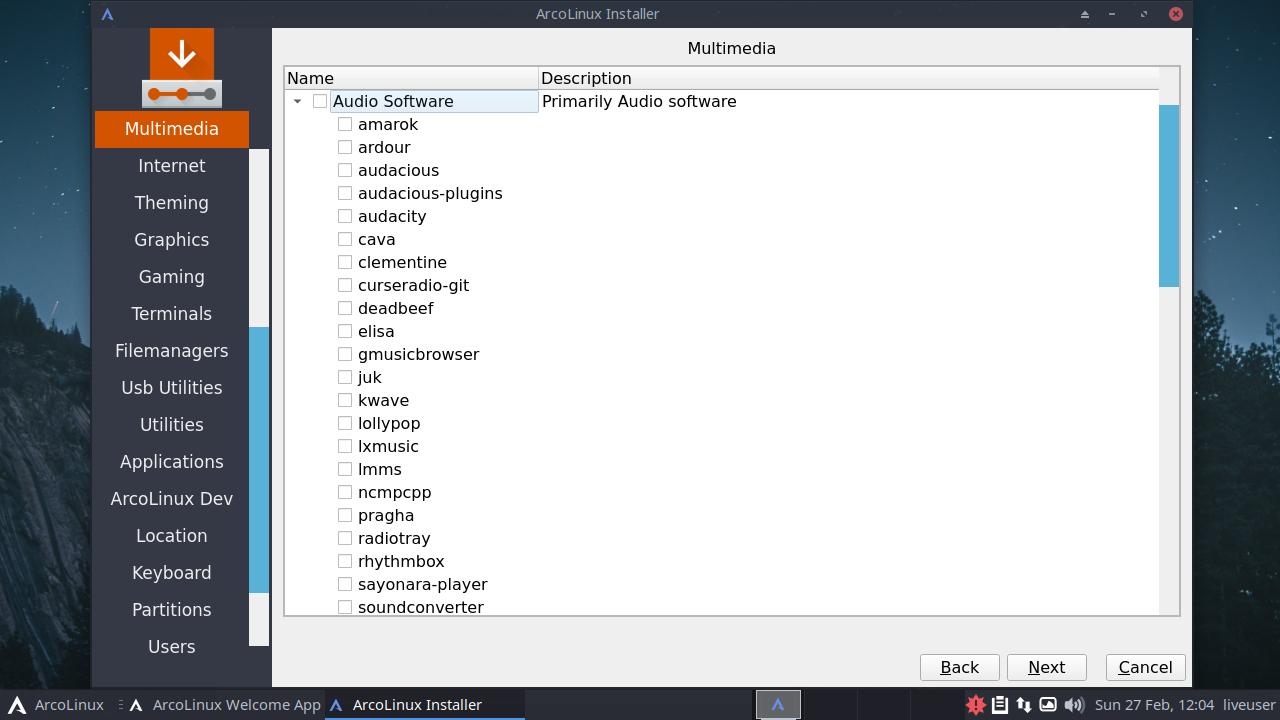Check the Audio Software group checkbox

320,101
